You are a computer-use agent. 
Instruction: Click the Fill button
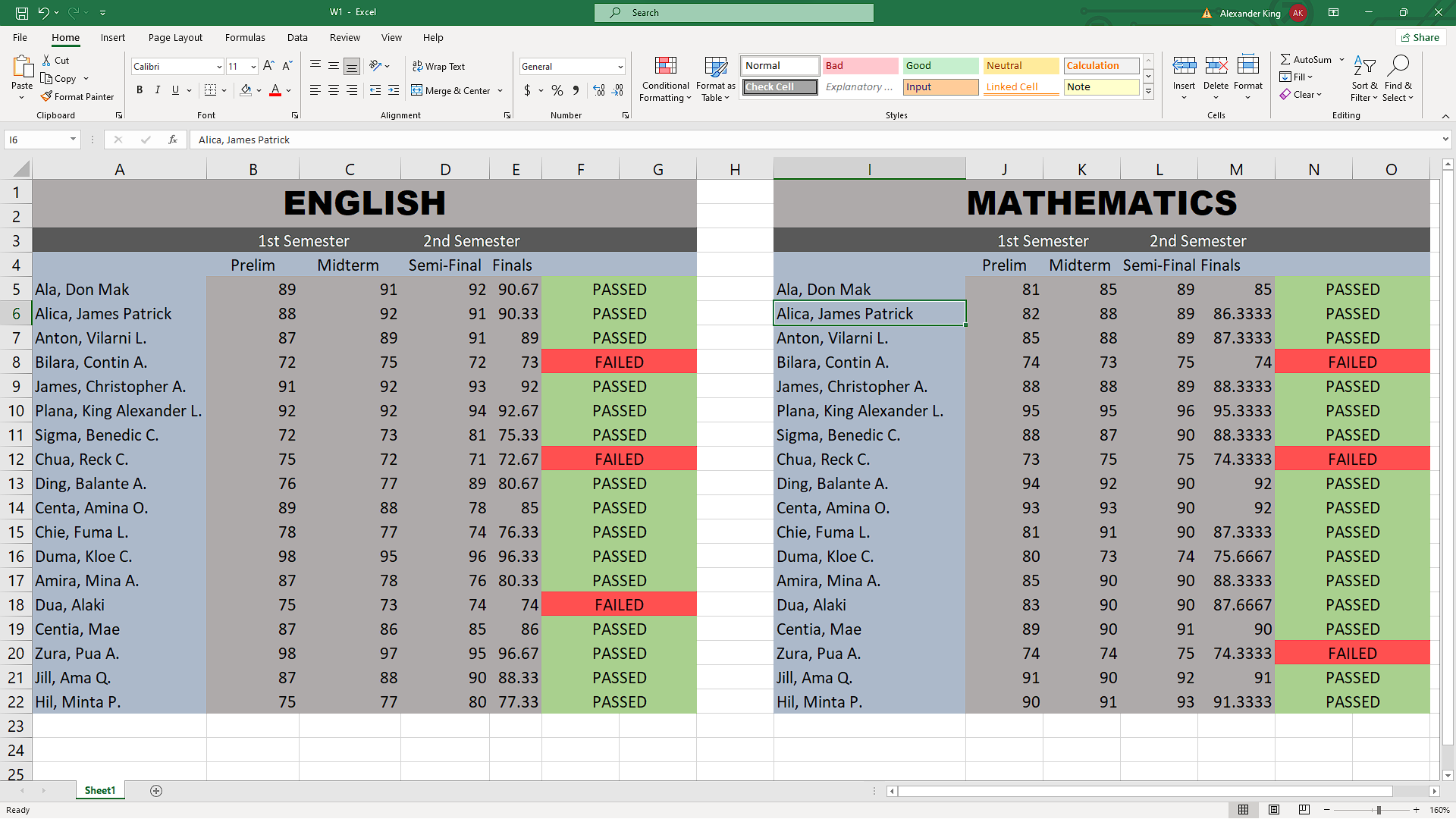1296,77
